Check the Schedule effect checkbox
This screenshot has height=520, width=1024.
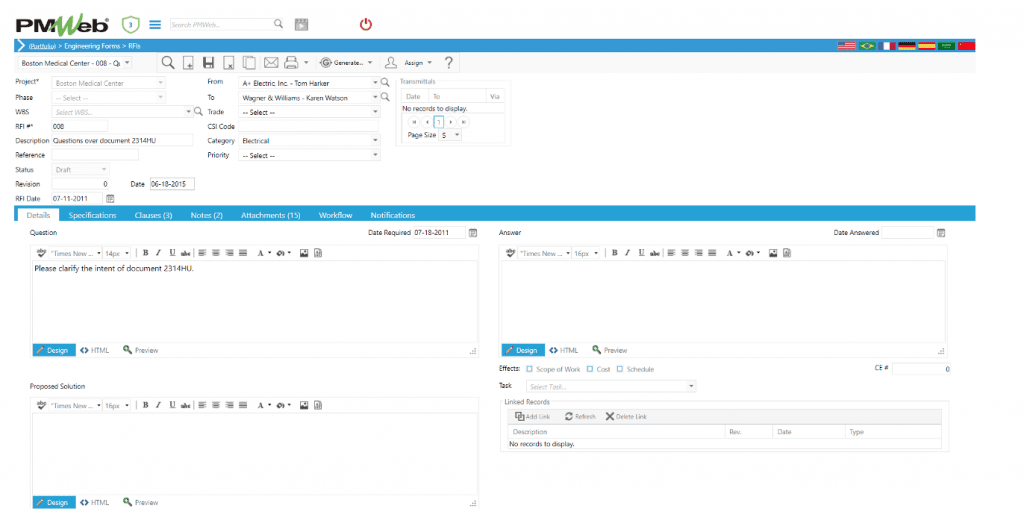coord(620,369)
